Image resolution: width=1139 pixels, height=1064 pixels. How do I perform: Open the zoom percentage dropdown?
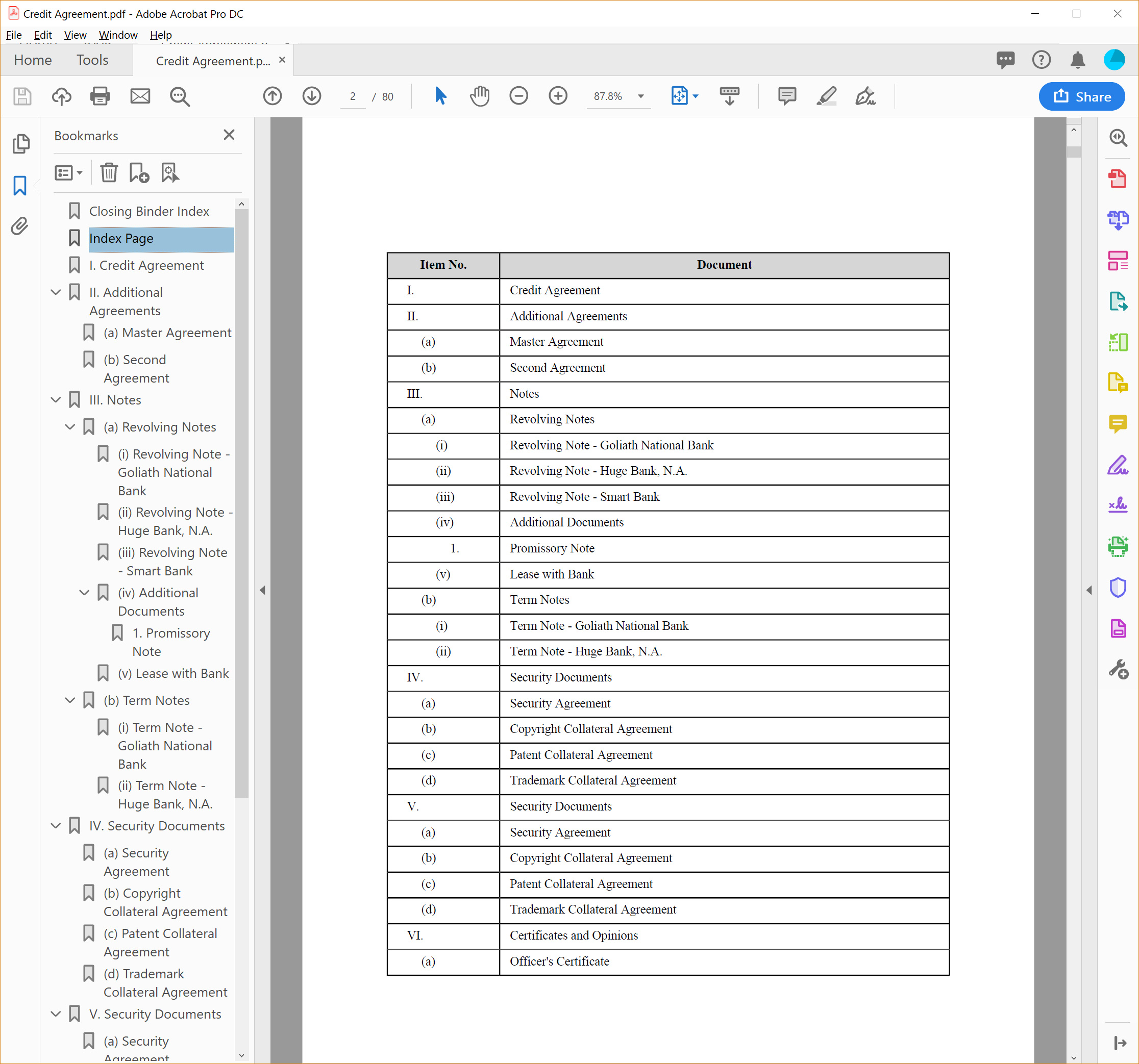[x=640, y=96]
